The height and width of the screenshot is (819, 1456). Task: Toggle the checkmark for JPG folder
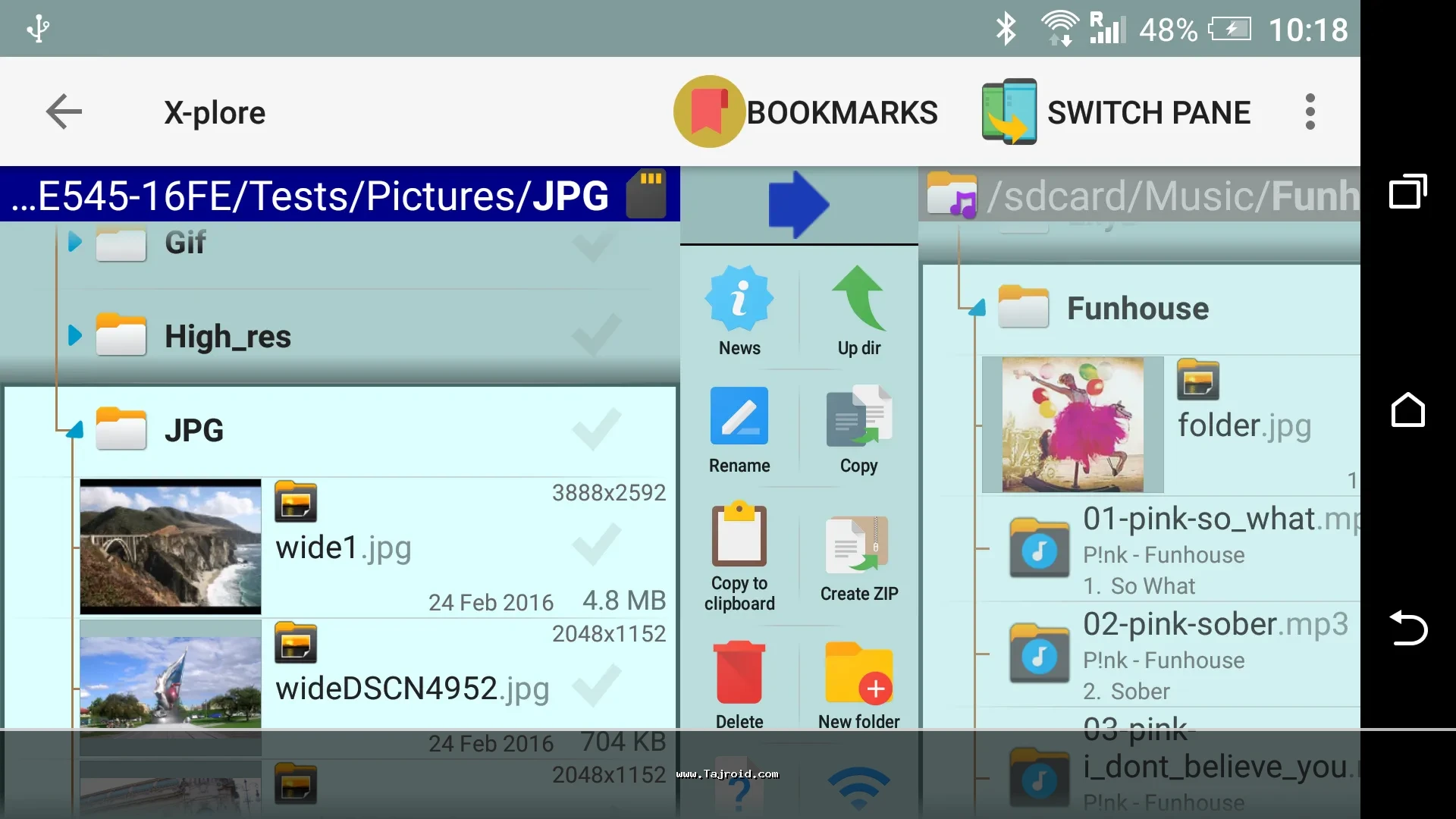(597, 429)
